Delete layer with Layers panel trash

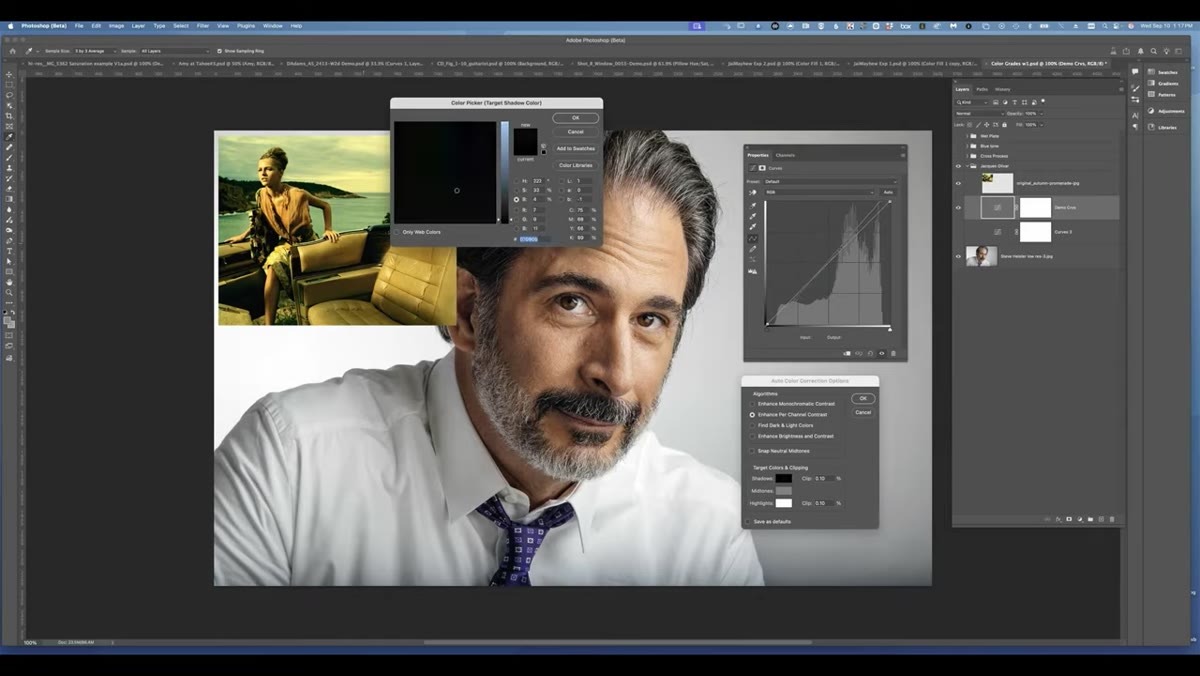point(1111,519)
